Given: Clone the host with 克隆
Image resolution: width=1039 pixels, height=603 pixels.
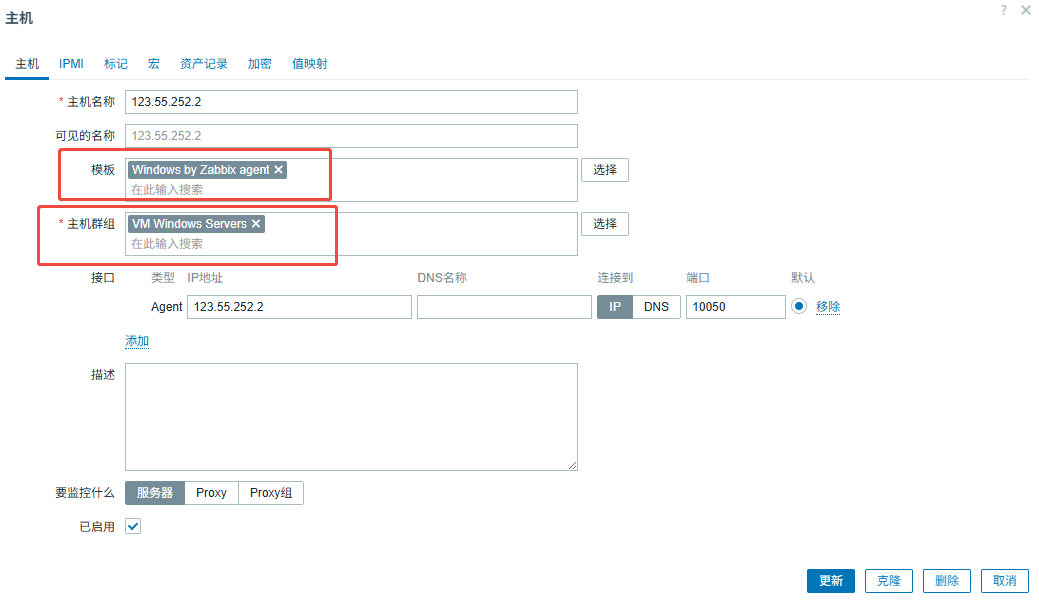Looking at the screenshot, I should tap(888, 580).
